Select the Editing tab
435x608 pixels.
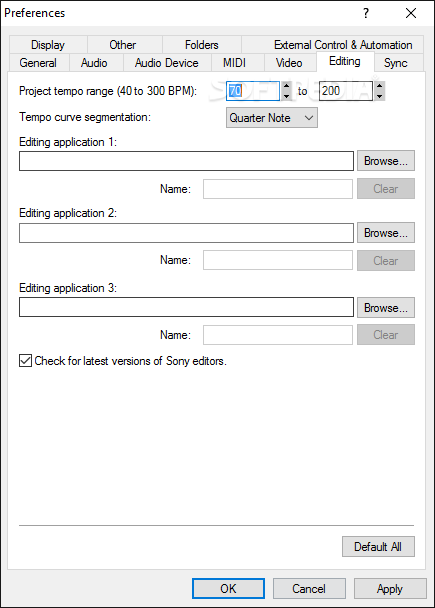tap(345, 61)
